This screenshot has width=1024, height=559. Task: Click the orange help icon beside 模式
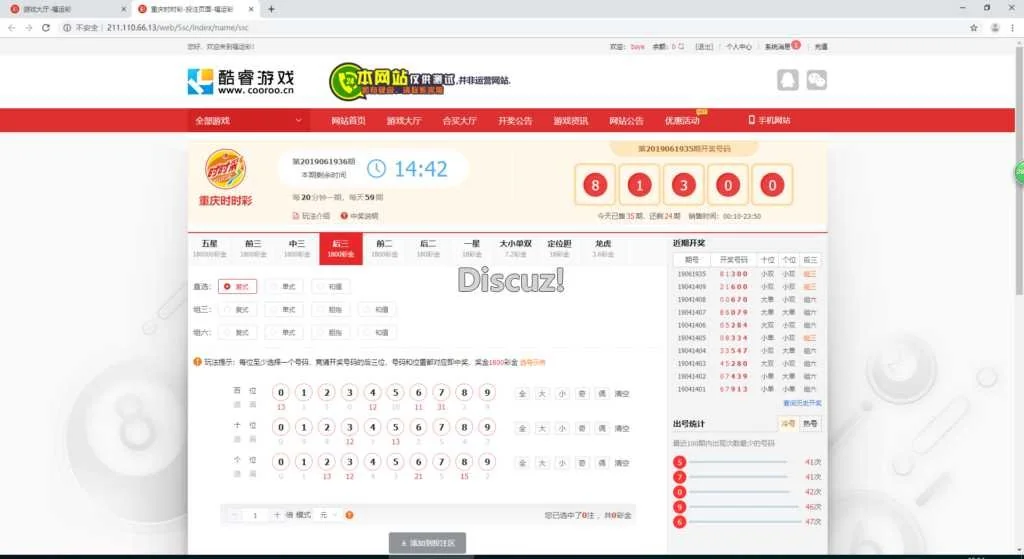click(349, 515)
